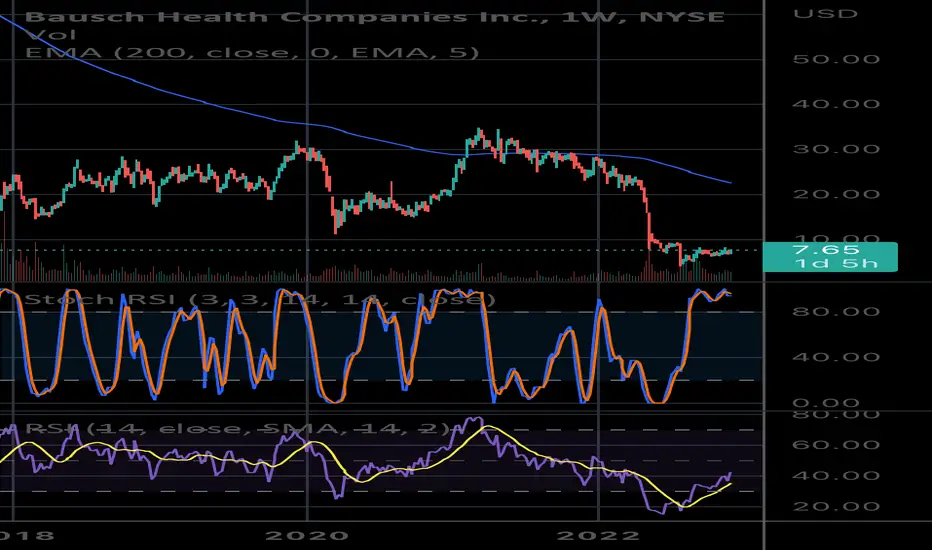Image resolution: width=932 pixels, height=550 pixels.
Task: Click the USD currency label
Action: point(826,14)
